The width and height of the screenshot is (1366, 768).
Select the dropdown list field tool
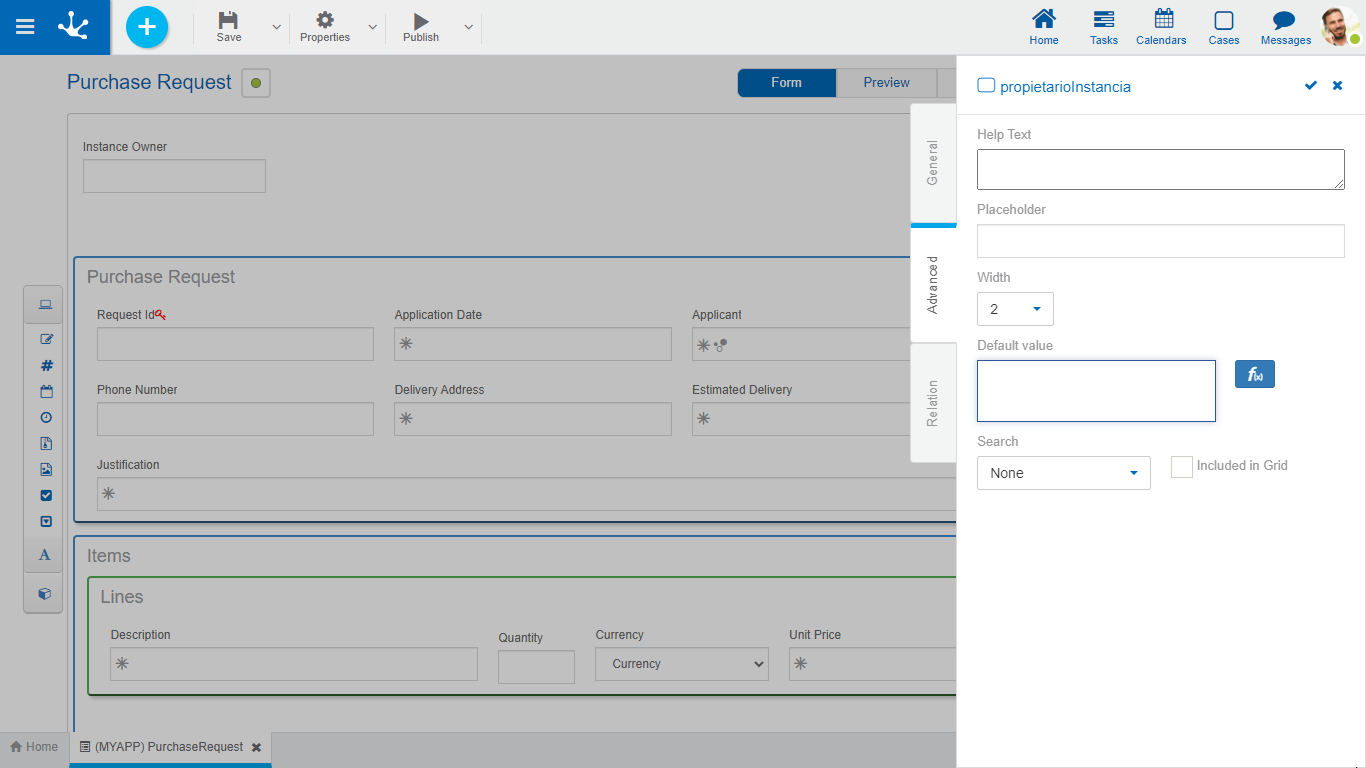tap(45, 521)
